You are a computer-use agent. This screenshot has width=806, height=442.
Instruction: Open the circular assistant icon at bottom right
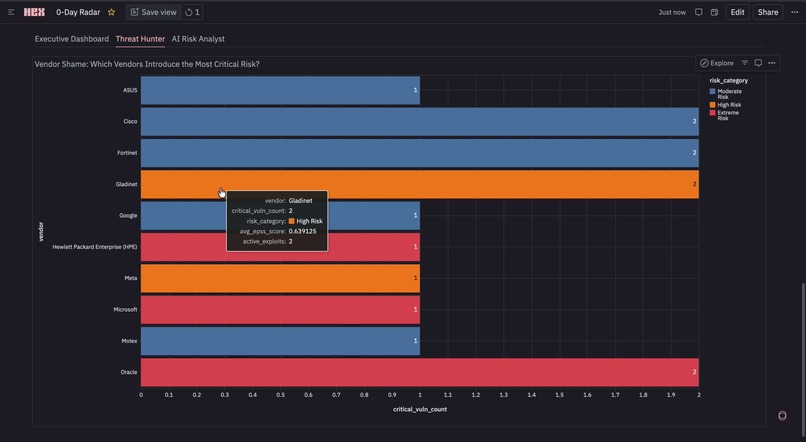click(782, 415)
